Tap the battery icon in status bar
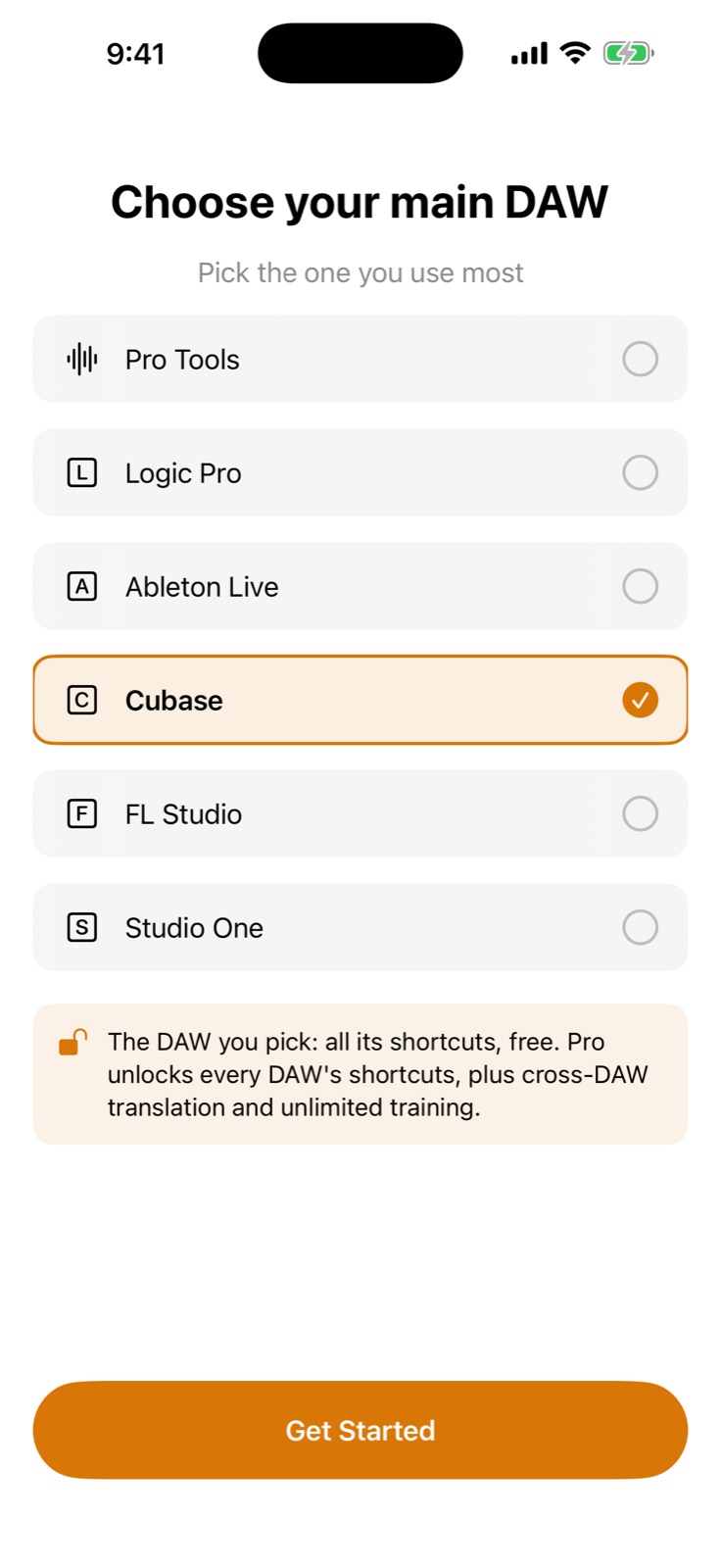This screenshot has height=1568, width=721. [628, 53]
